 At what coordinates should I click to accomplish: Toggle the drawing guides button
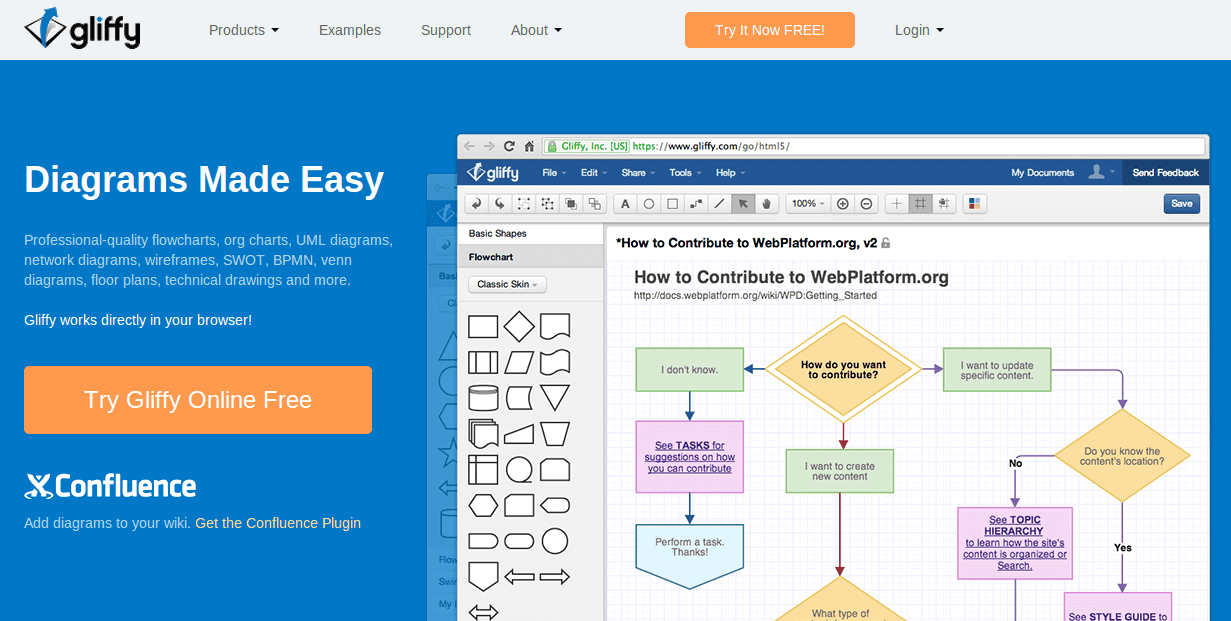click(x=897, y=204)
